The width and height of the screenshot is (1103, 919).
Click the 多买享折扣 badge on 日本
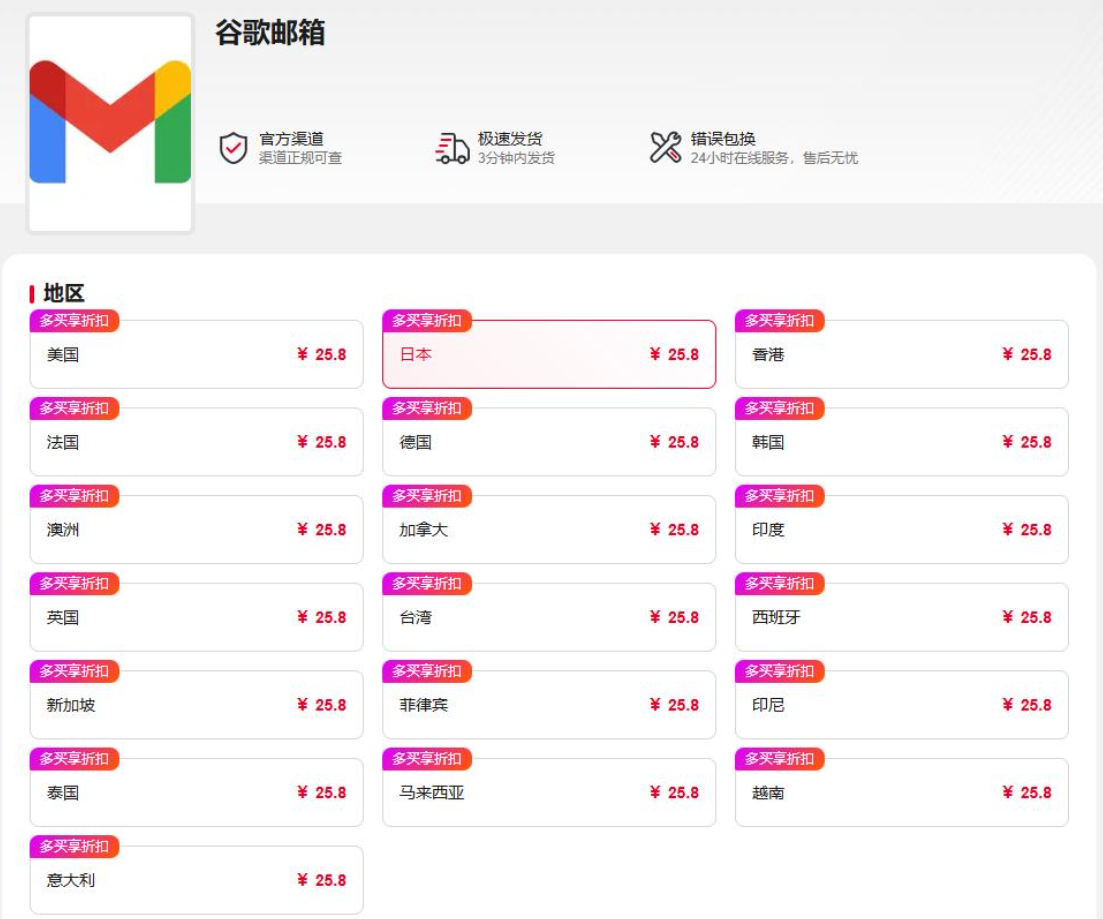click(427, 321)
